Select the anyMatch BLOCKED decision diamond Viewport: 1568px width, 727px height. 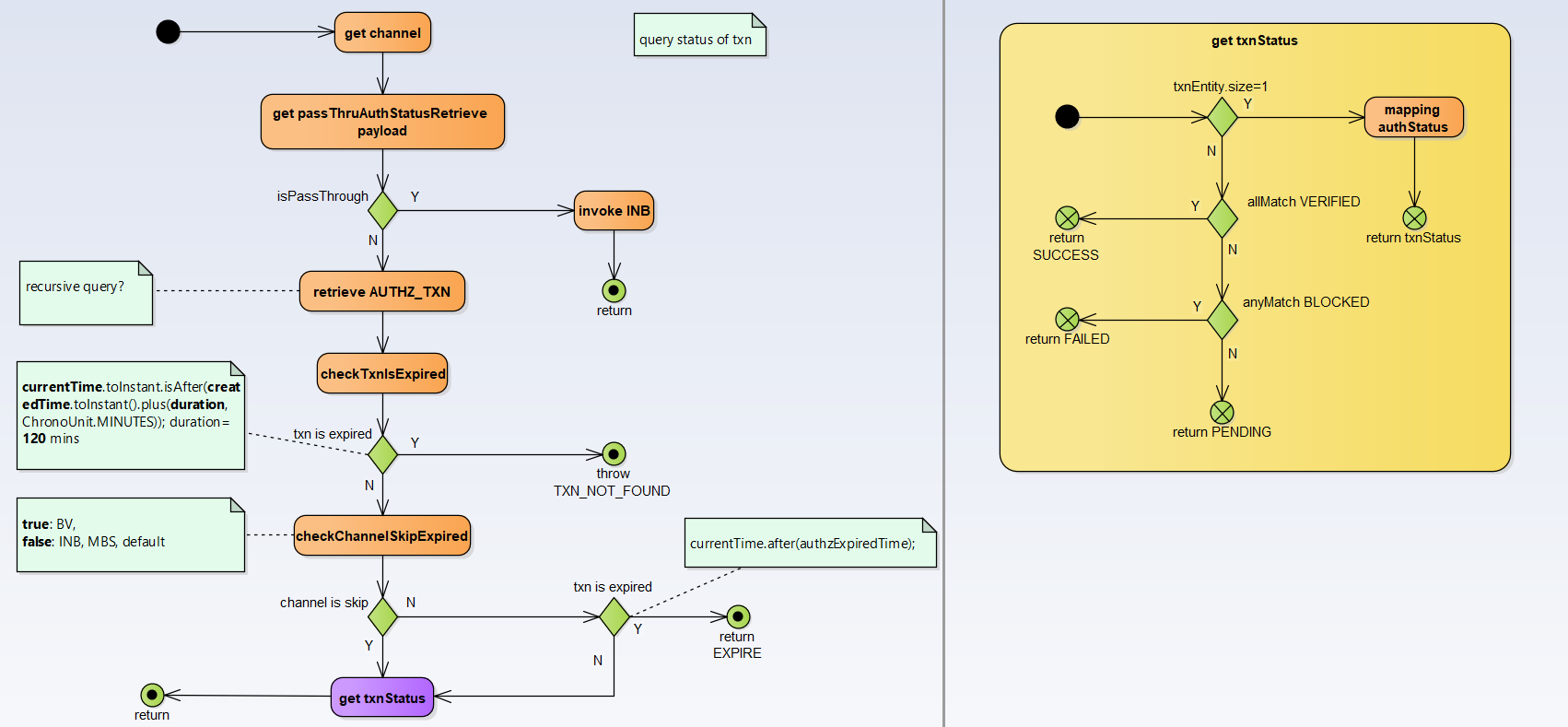[x=1222, y=320]
